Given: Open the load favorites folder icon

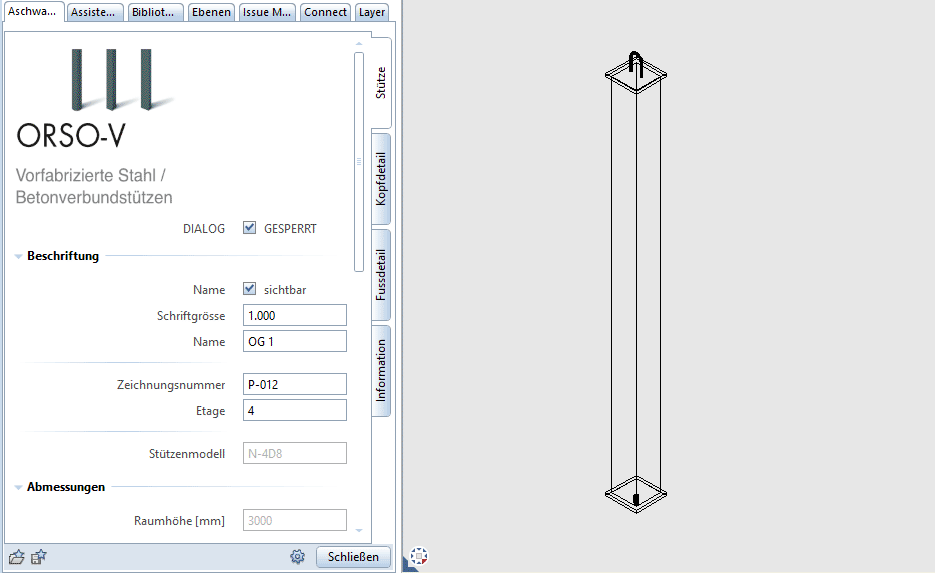Looking at the screenshot, I should [17, 557].
